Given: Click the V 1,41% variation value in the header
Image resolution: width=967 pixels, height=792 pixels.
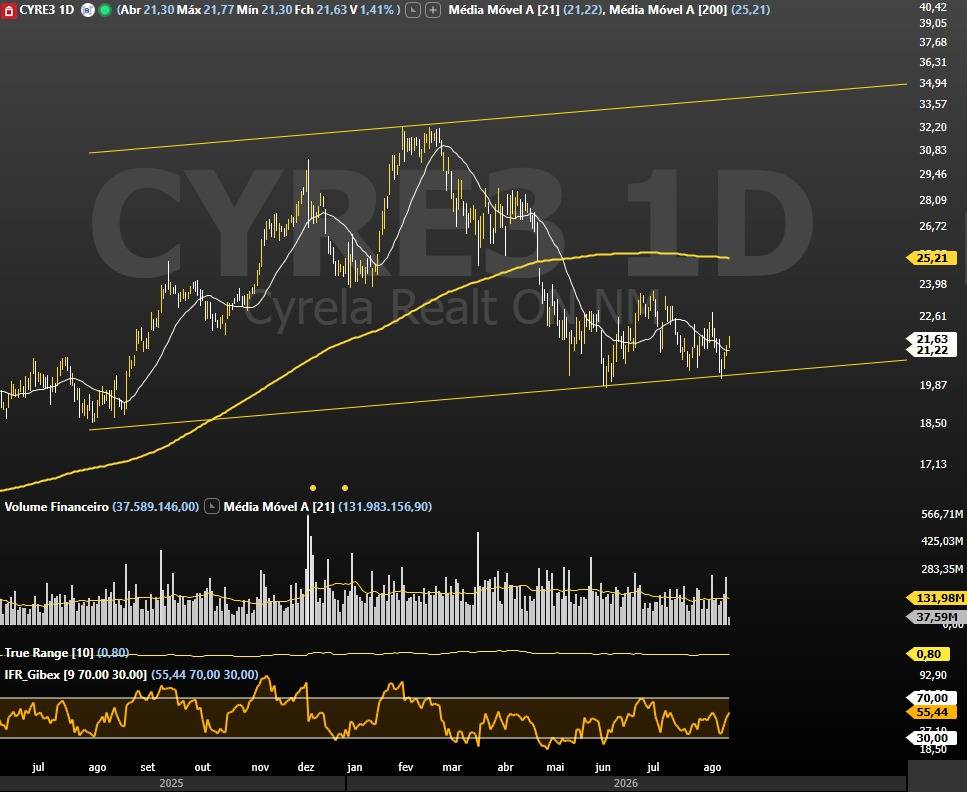Looking at the screenshot, I should point(372,10).
